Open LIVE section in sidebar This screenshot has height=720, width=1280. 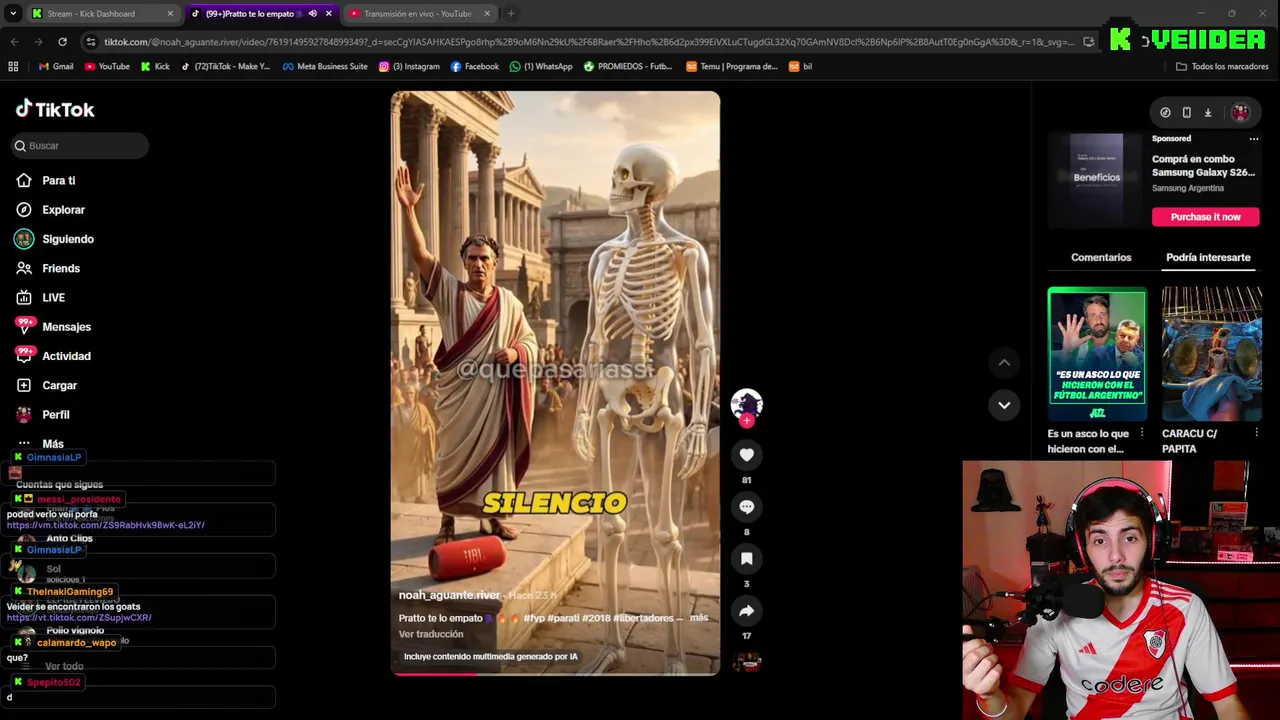click(x=53, y=297)
